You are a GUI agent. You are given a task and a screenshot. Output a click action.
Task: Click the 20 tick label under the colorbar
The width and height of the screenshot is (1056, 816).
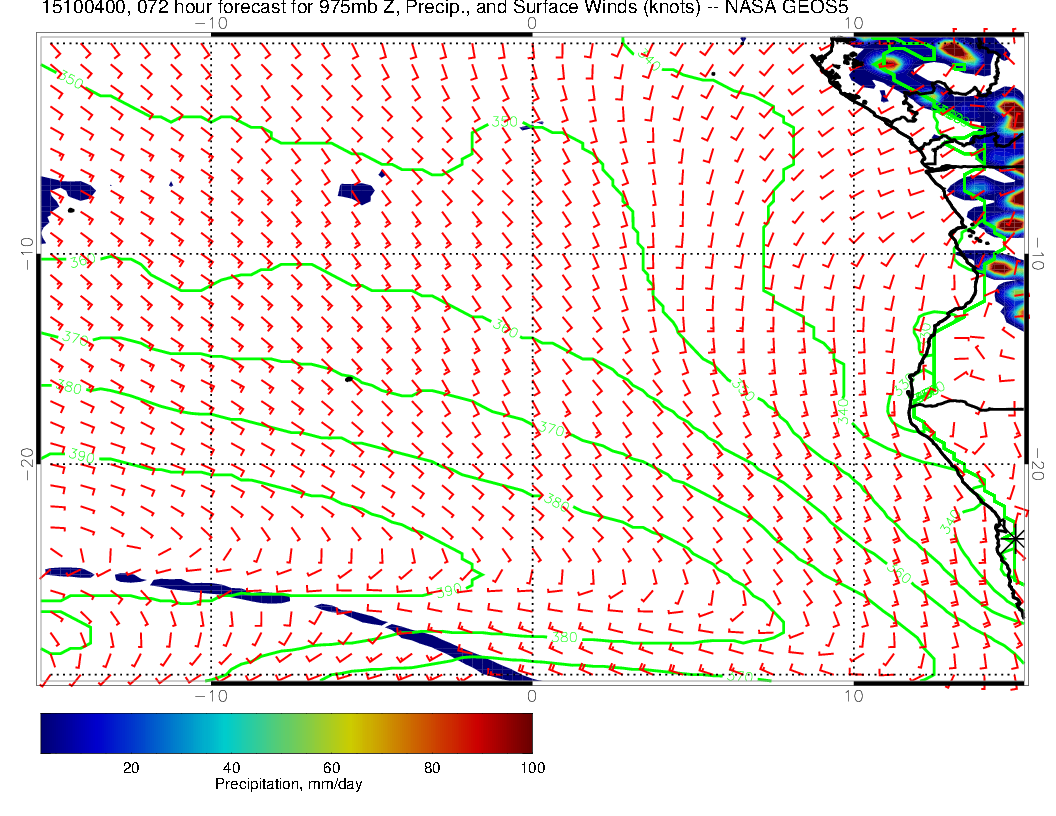(x=130, y=767)
